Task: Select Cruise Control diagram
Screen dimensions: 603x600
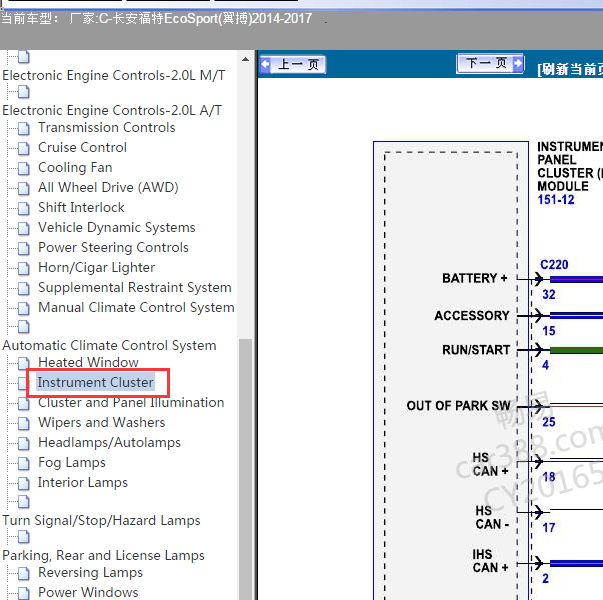Action: [x=82, y=147]
